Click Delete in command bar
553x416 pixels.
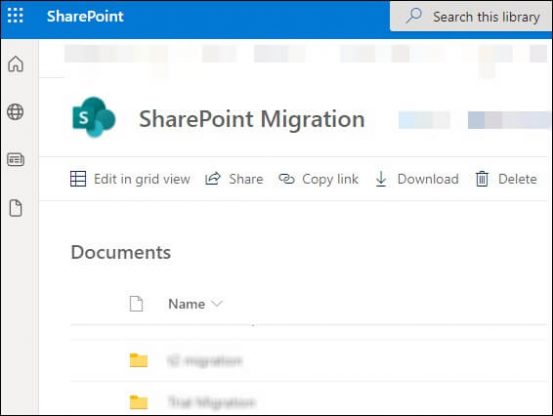(506, 179)
